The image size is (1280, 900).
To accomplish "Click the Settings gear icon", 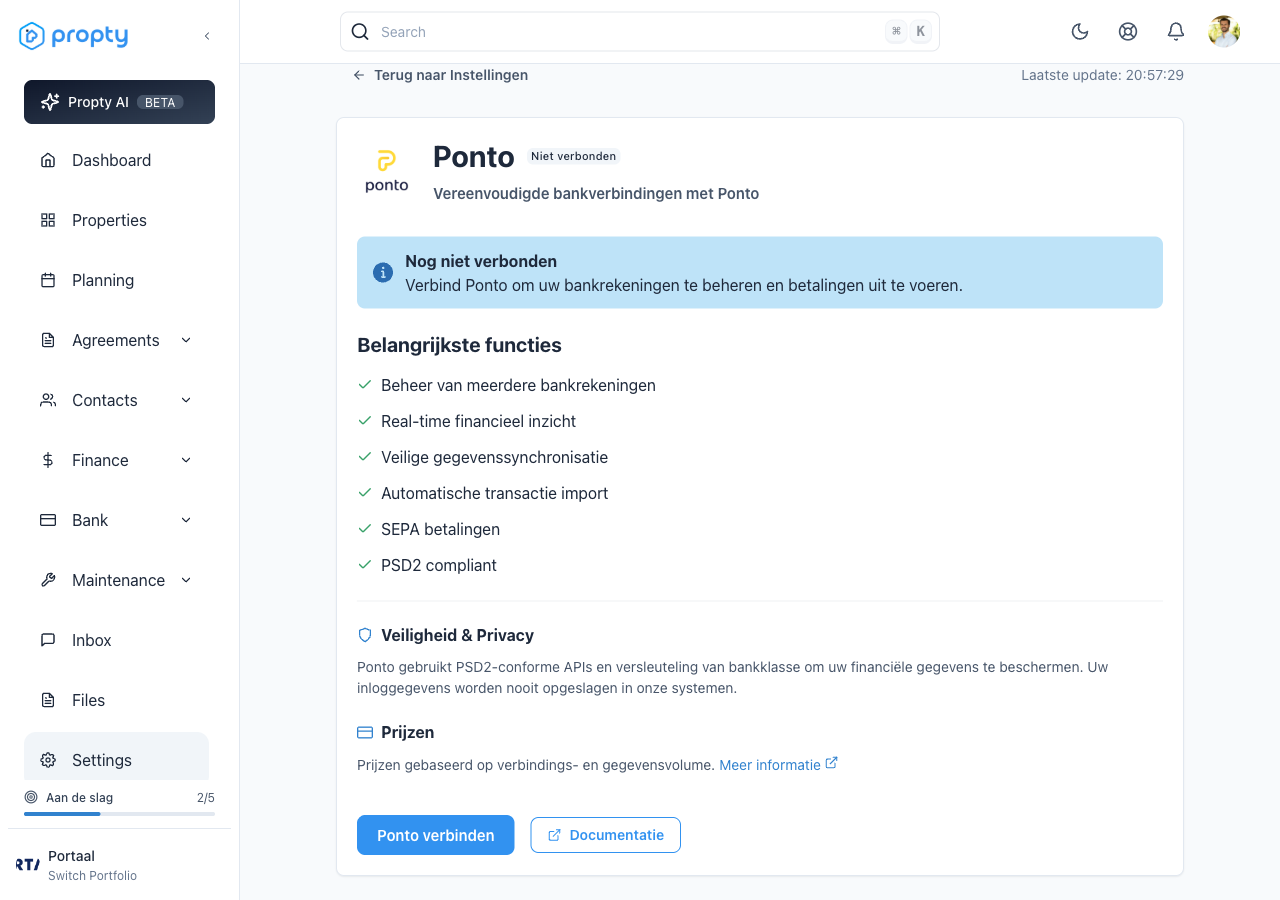I will pyautogui.click(x=48, y=760).
